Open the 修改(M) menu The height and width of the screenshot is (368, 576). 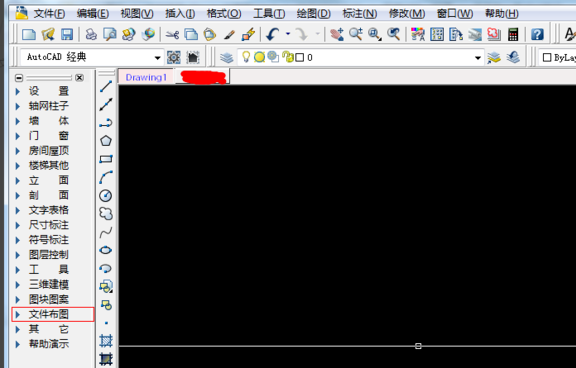pyautogui.click(x=407, y=14)
